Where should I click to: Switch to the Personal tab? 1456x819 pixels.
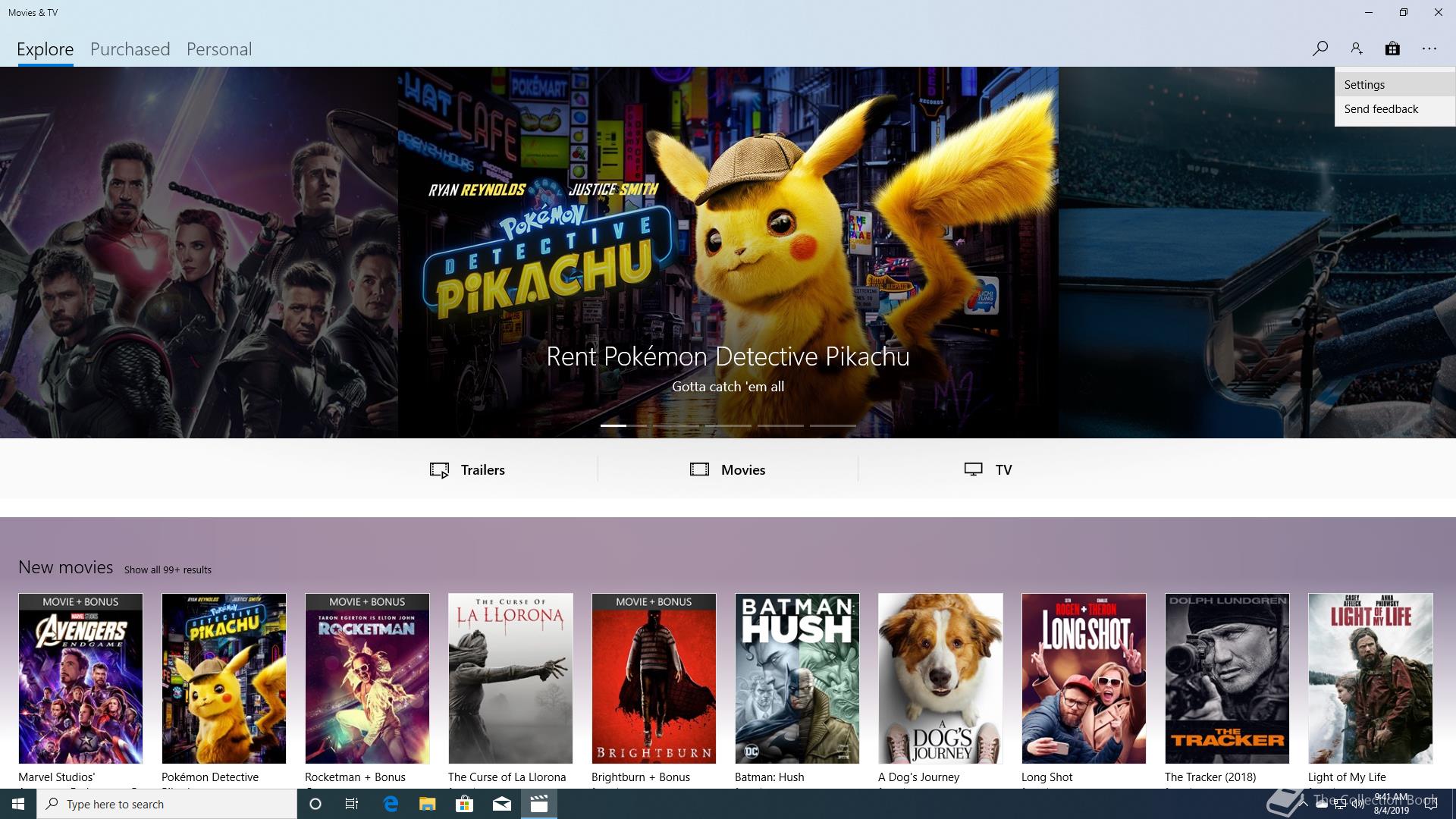point(219,49)
